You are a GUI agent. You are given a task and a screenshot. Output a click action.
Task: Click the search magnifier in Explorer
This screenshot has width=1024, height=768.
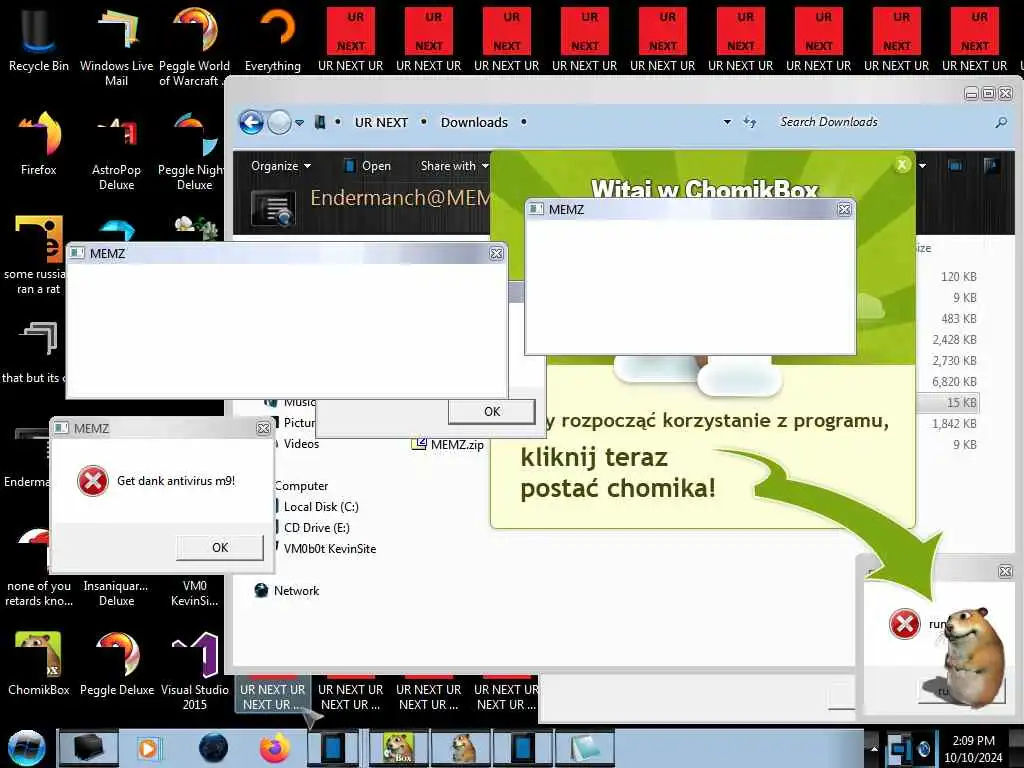(x=1001, y=122)
